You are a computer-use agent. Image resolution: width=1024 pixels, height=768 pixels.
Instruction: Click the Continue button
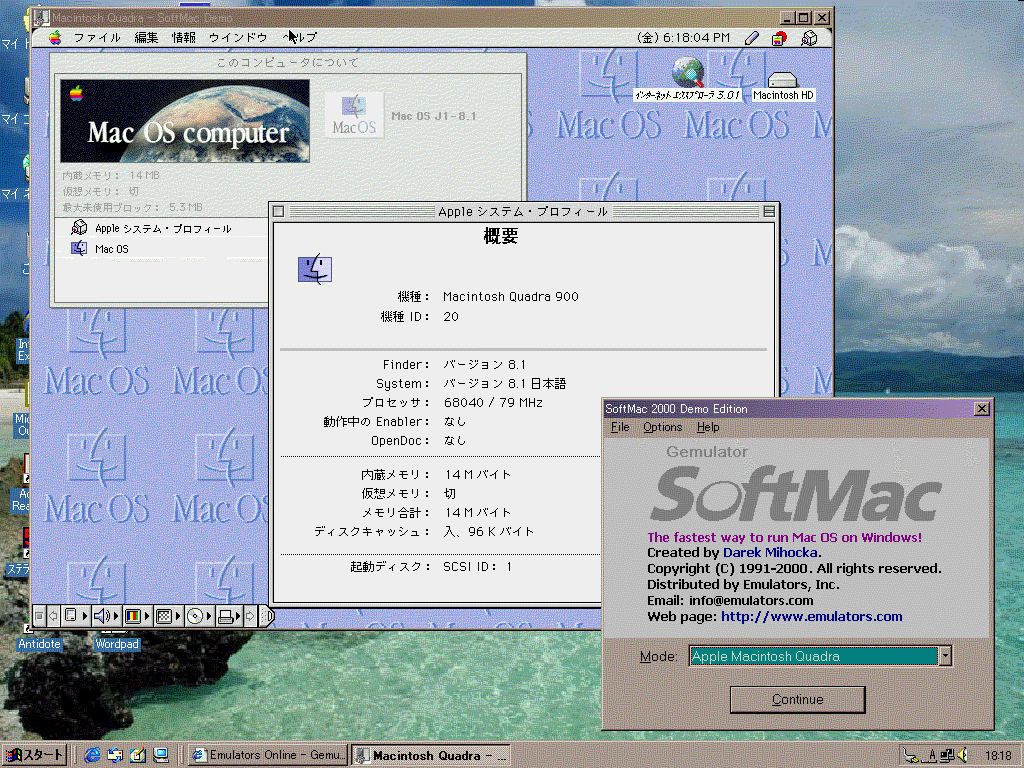pos(797,699)
